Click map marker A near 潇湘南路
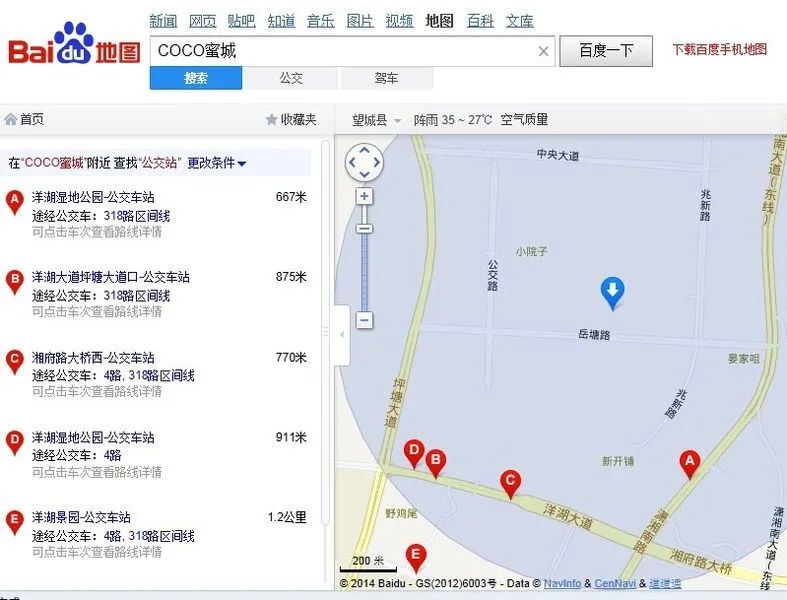 coord(690,465)
